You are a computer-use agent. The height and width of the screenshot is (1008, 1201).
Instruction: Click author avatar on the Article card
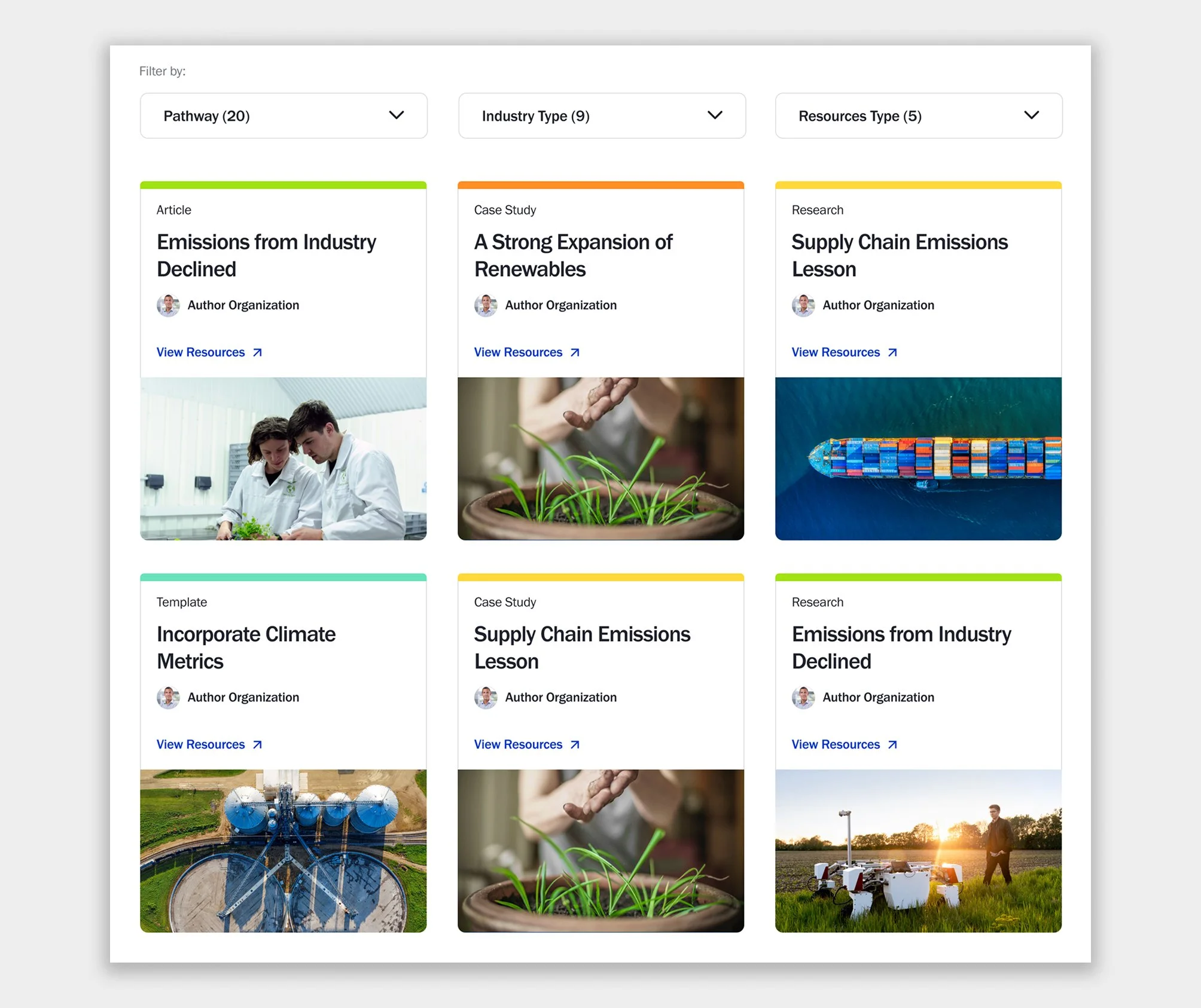168,306
